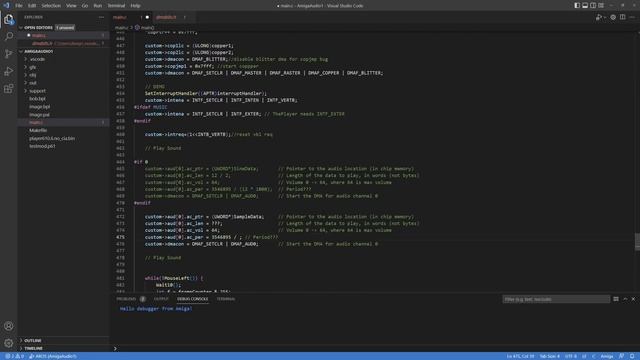Click the debug console filter input field

click(556, 299)
